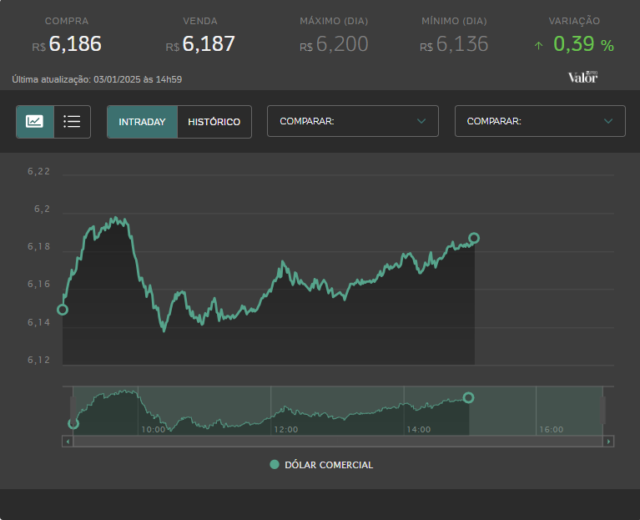Open the first COMPARAR dropdown
Viewport: 640px width, 520px height.
353,121
